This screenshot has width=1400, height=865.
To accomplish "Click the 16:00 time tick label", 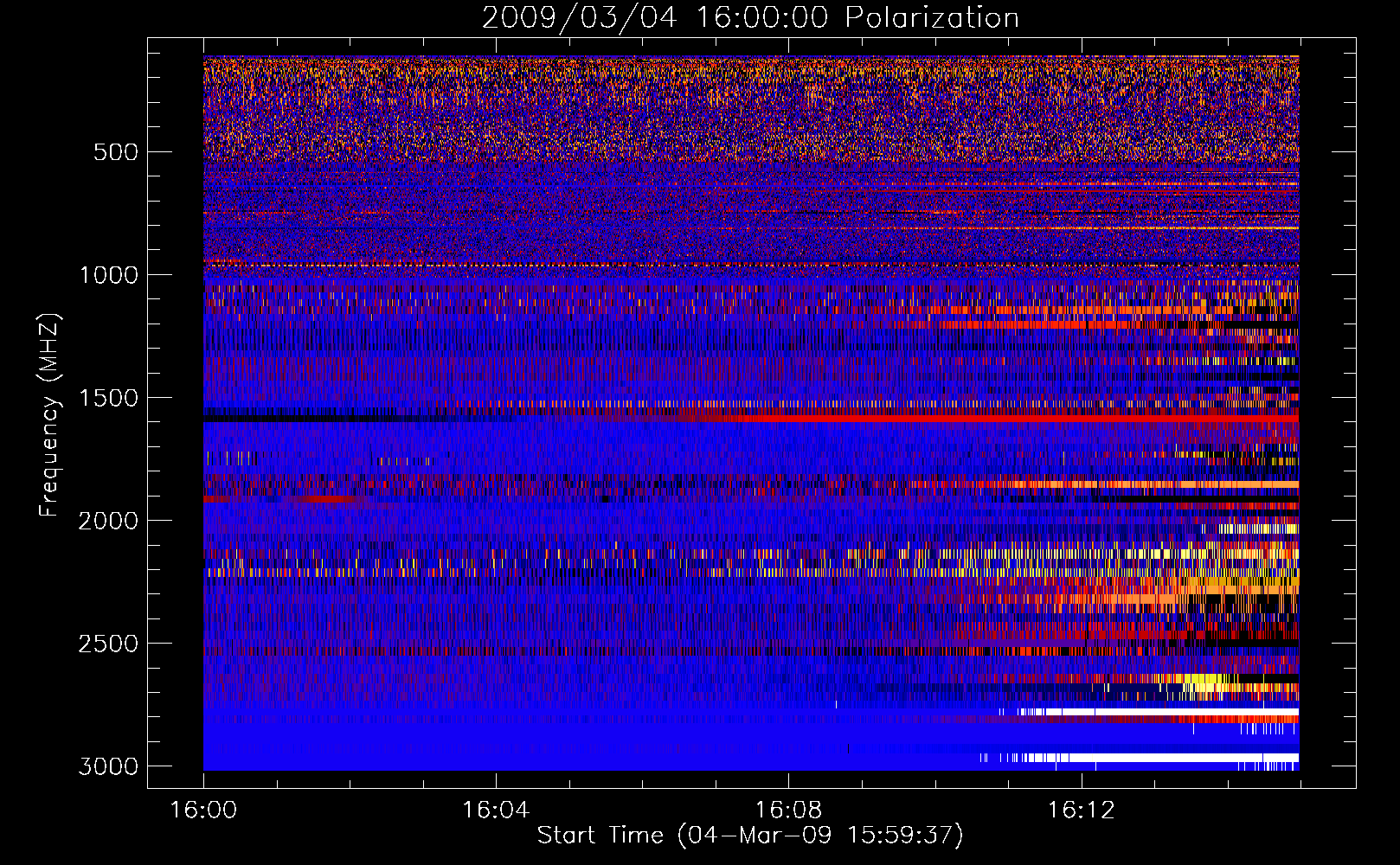I will pyautogui.click(x=203, y=811).
